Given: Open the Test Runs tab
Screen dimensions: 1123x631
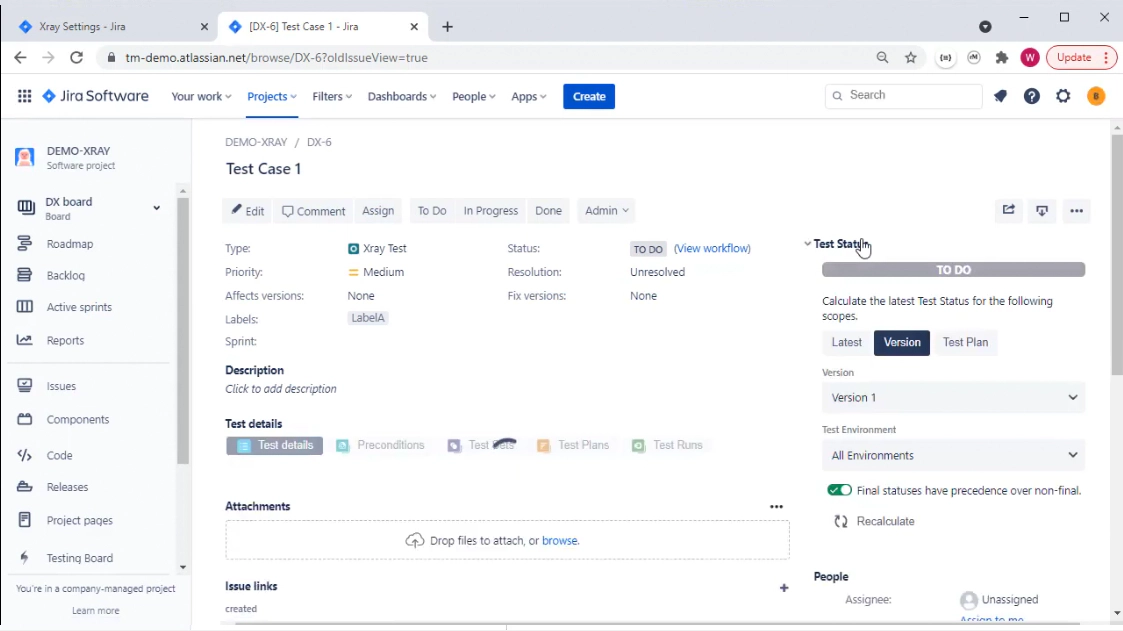Looking at the screenshot, I should tap(668, 445).
